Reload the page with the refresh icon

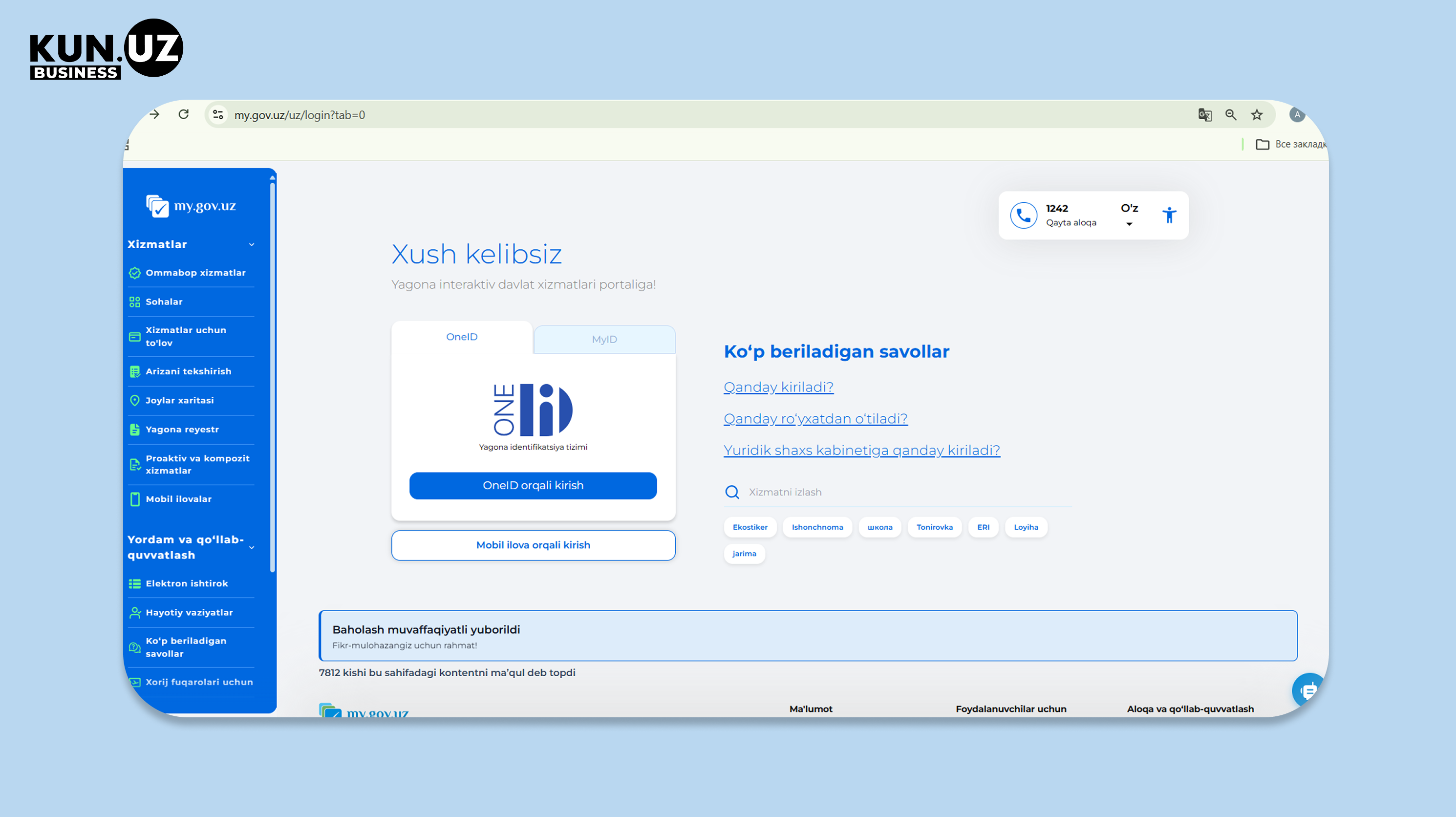coord(184,114)
